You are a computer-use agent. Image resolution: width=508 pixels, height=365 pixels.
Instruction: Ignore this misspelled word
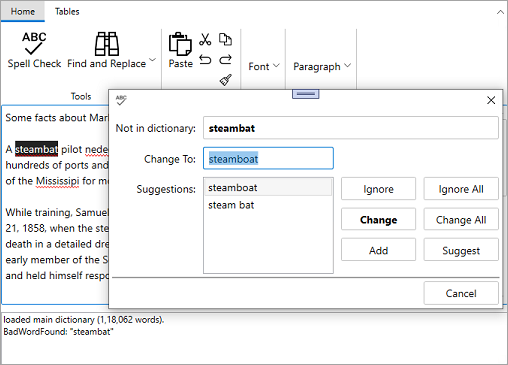click(x=378, y=189)
